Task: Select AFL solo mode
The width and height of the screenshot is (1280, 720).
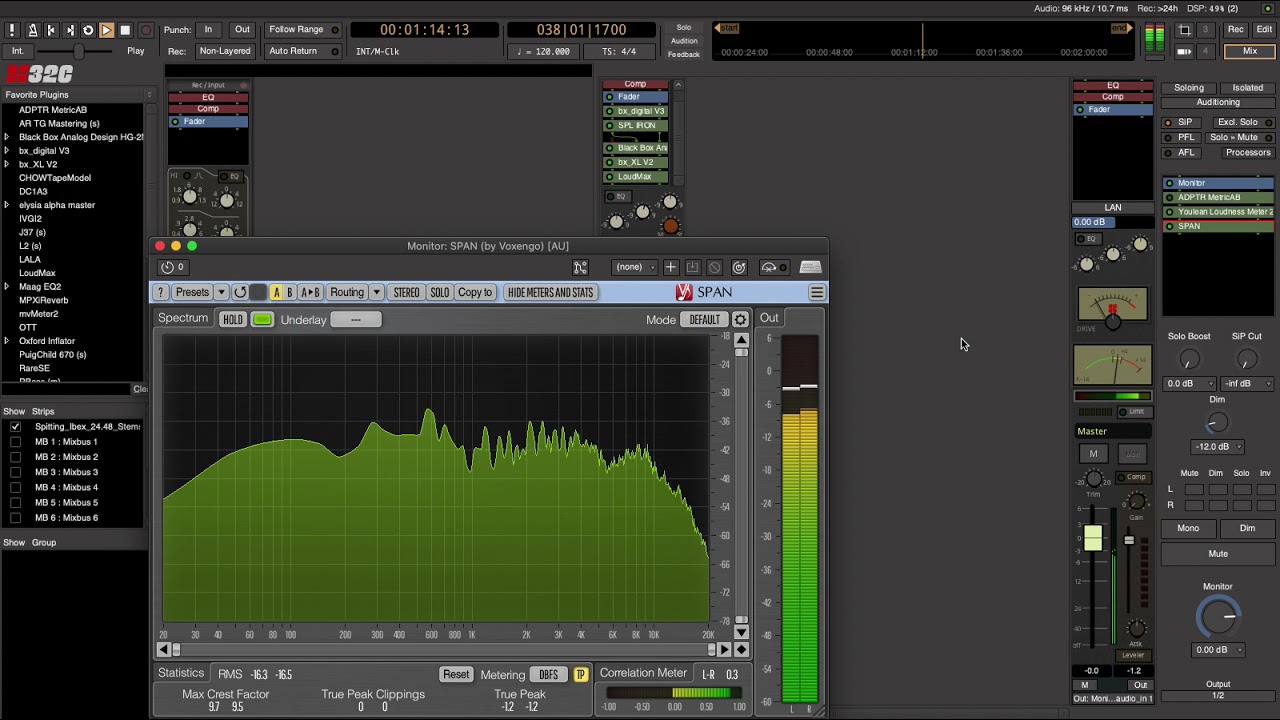Action: coord(1180,152)
